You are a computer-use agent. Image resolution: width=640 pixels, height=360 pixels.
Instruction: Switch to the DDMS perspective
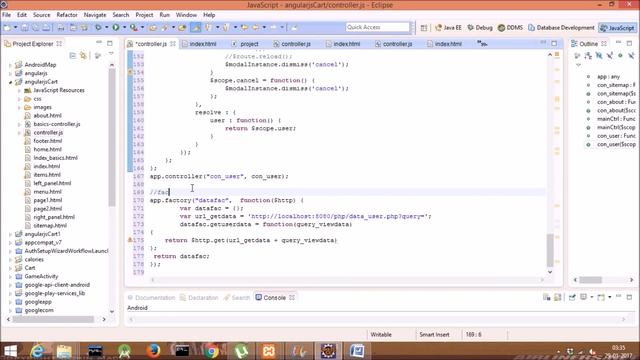[510, 28]
